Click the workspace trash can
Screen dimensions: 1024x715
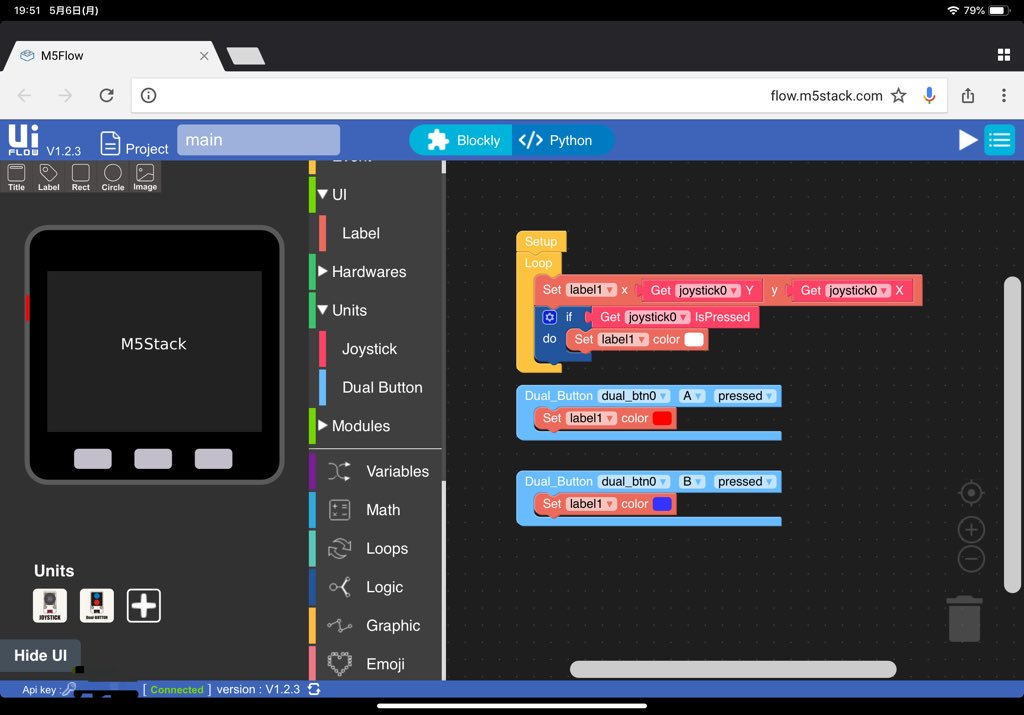tap(964, 618)
